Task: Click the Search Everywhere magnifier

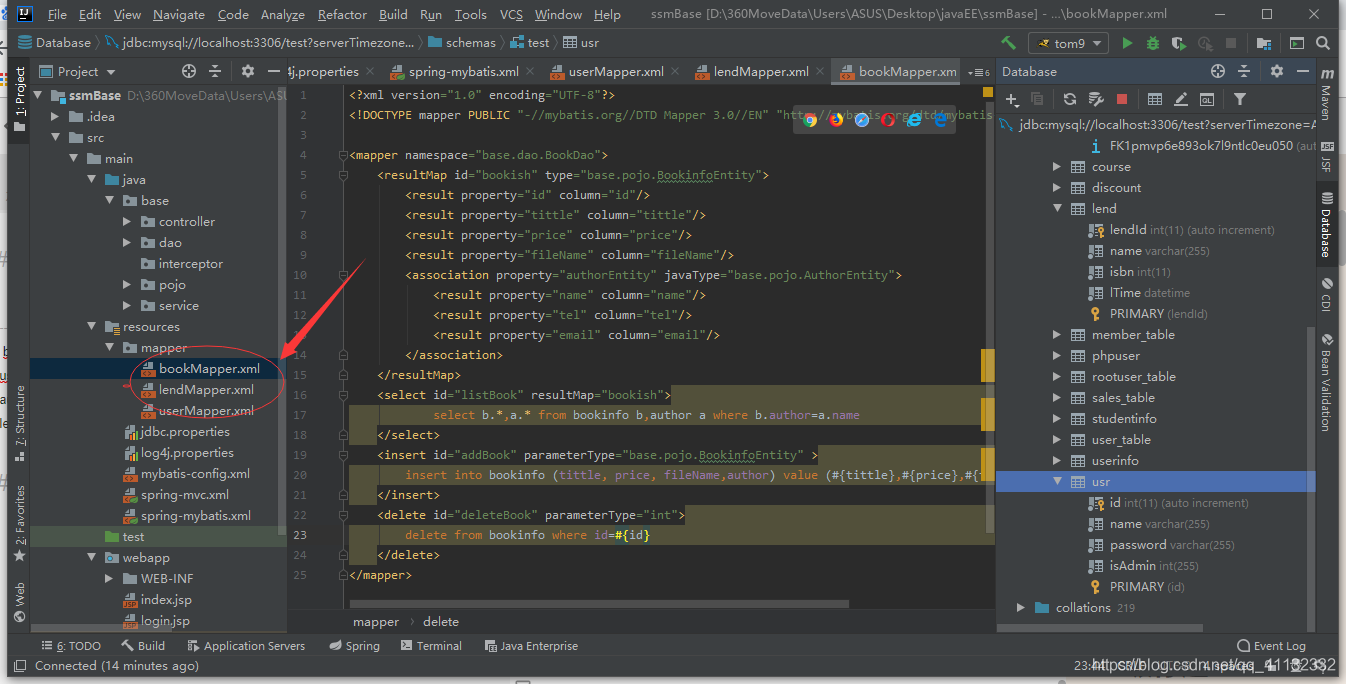Action: (1324, 43)
